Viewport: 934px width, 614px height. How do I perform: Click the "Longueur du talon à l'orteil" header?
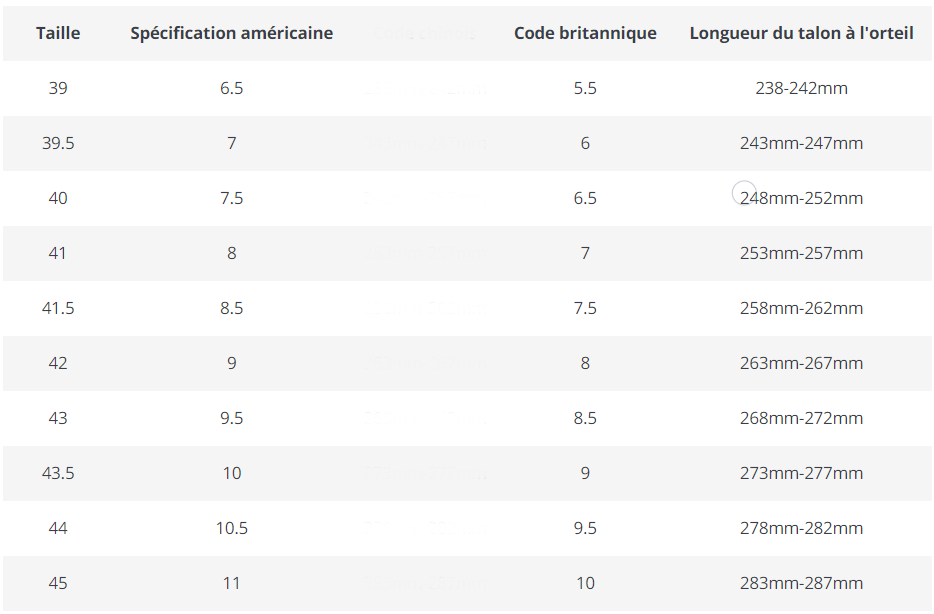pyautogui.click(x=801, y=33)
